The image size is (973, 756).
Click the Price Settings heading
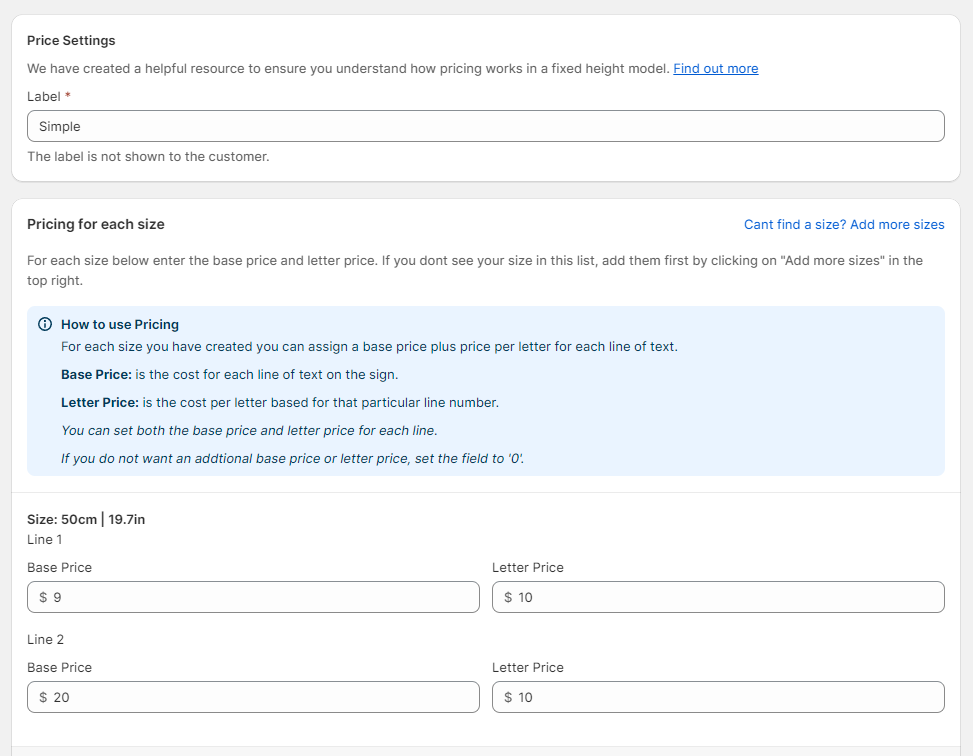tap(71, 41)
